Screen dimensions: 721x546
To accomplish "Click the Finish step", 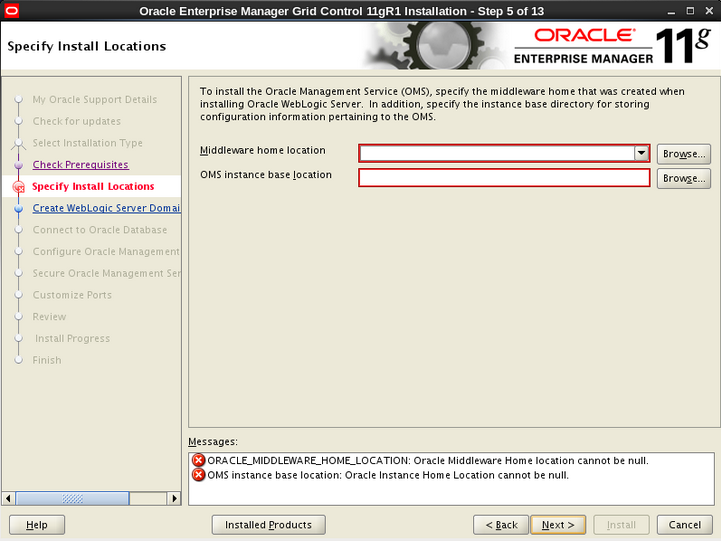I will [x=47, y=360].
